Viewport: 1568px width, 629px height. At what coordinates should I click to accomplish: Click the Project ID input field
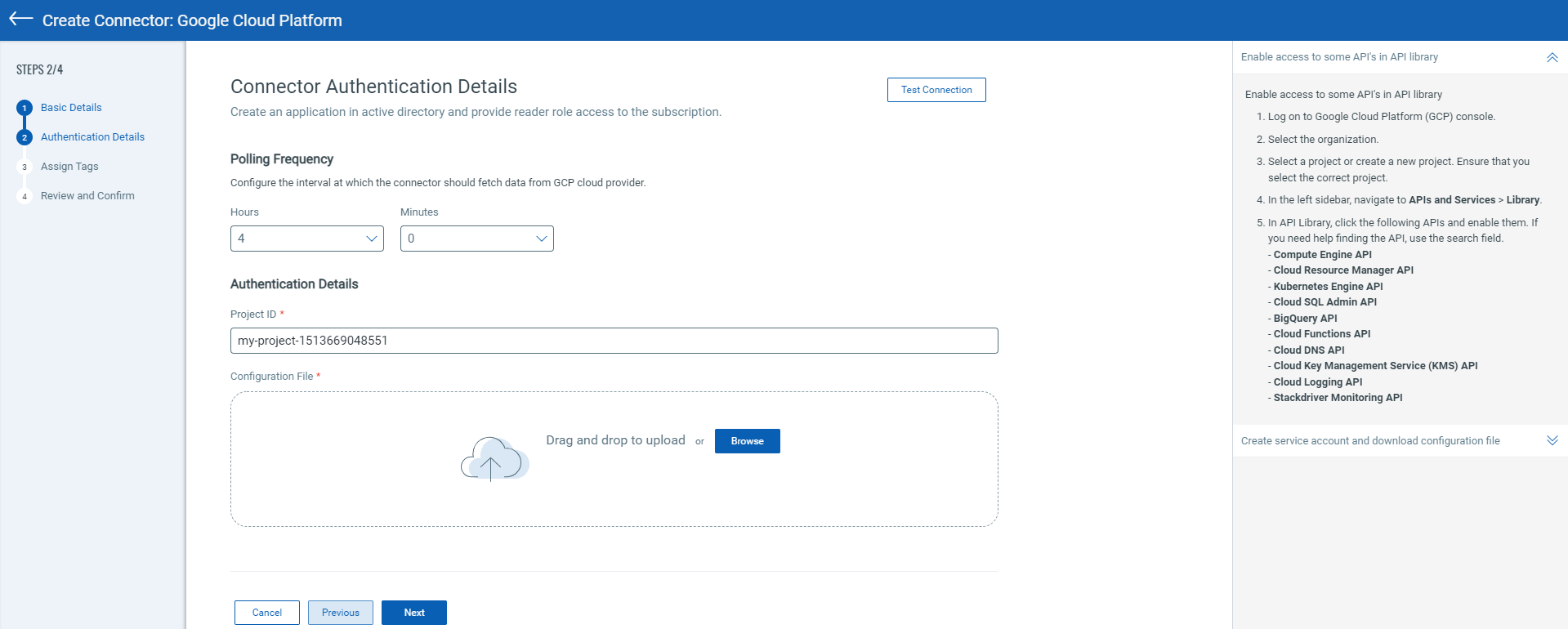pos(614,341)
